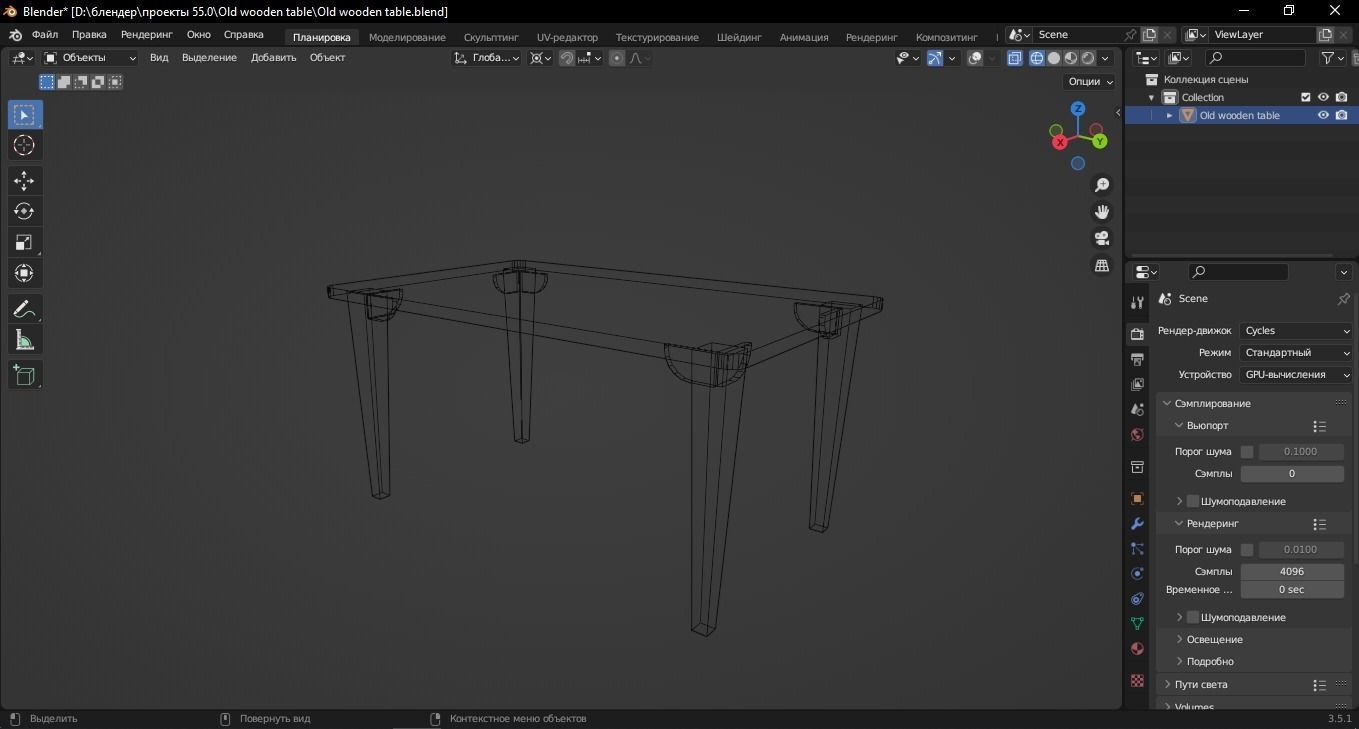Image resolution: width=1359 pixels, height=729 pixels.
Task: Open the Правка menu
Action: click(89, 35)
